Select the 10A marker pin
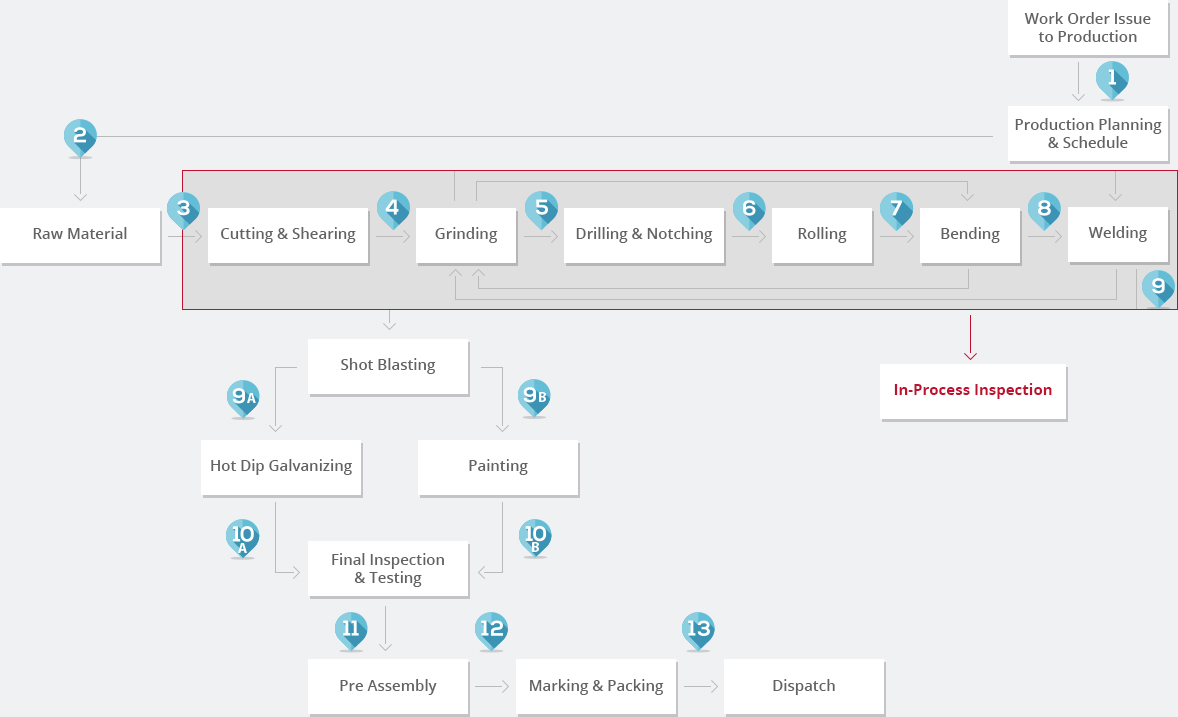 [x=243, y=537]
